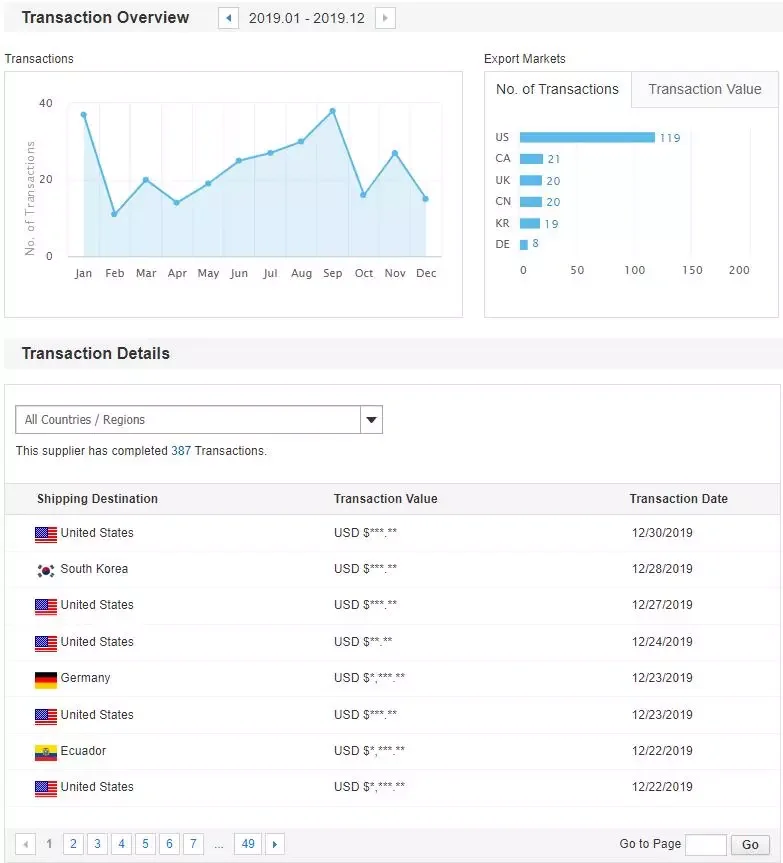783x863 pixels.
Task: Expand country filter using dropdown arrow
Action: point(370,420)
